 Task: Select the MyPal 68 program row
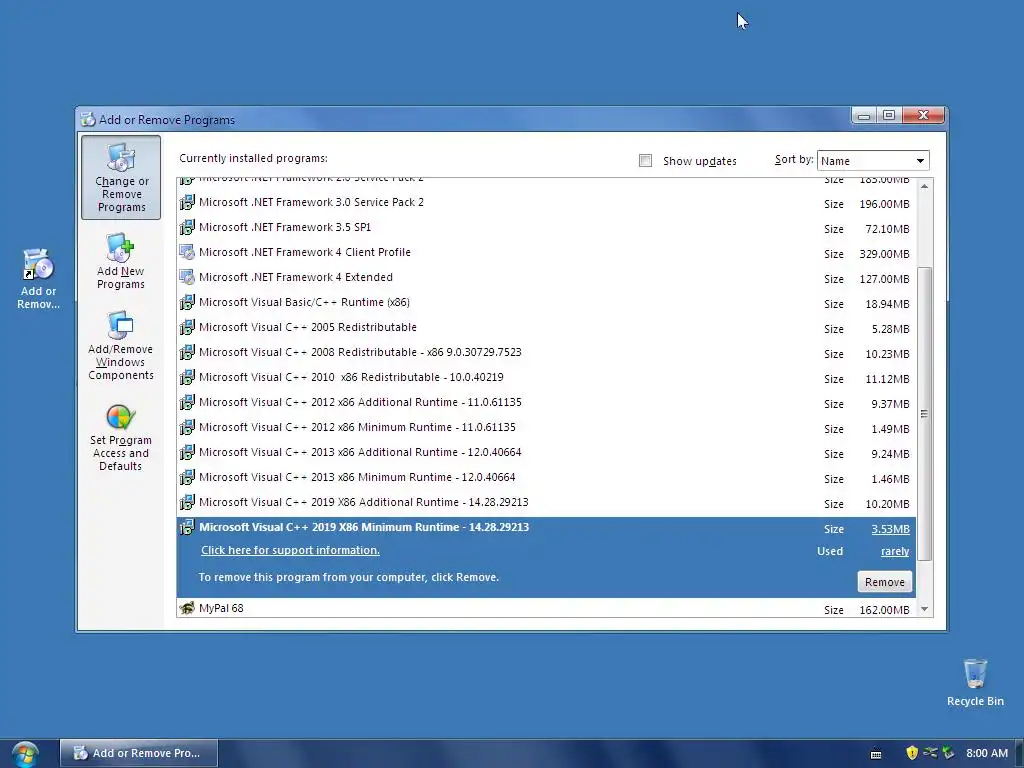pyautogui.click(x=546, y=608)
